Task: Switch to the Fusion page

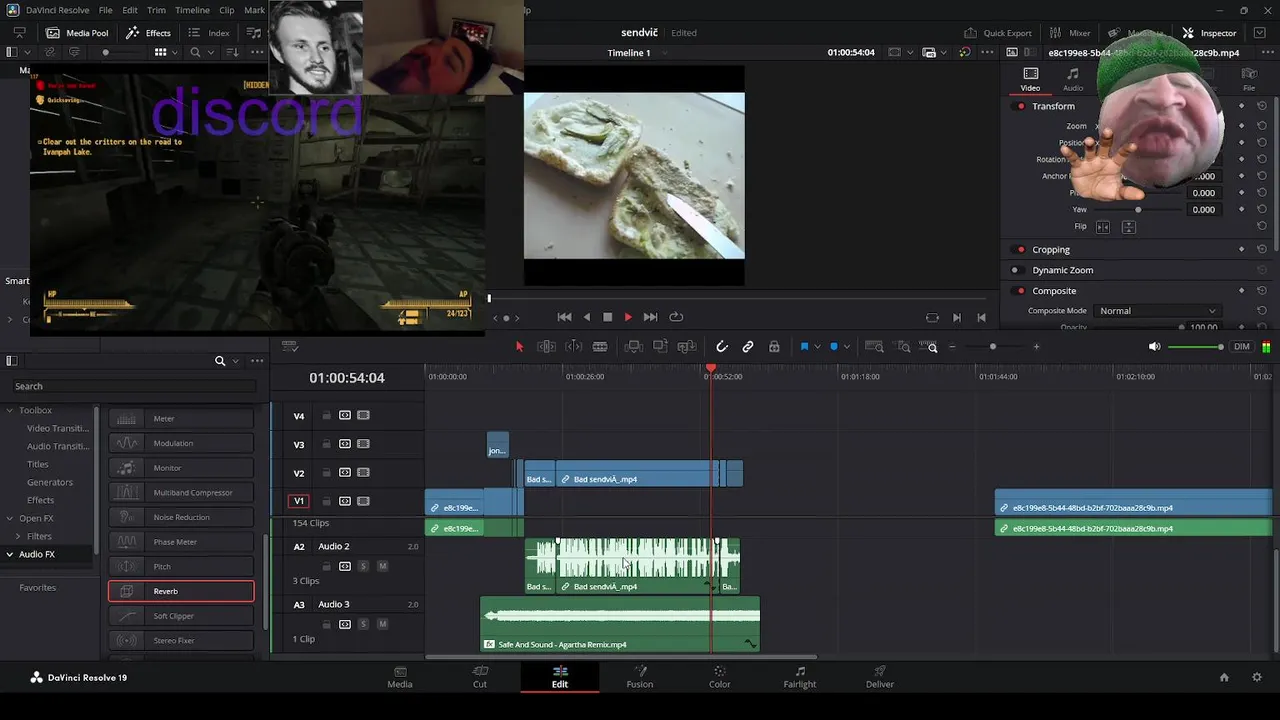Action: point(640,677)
